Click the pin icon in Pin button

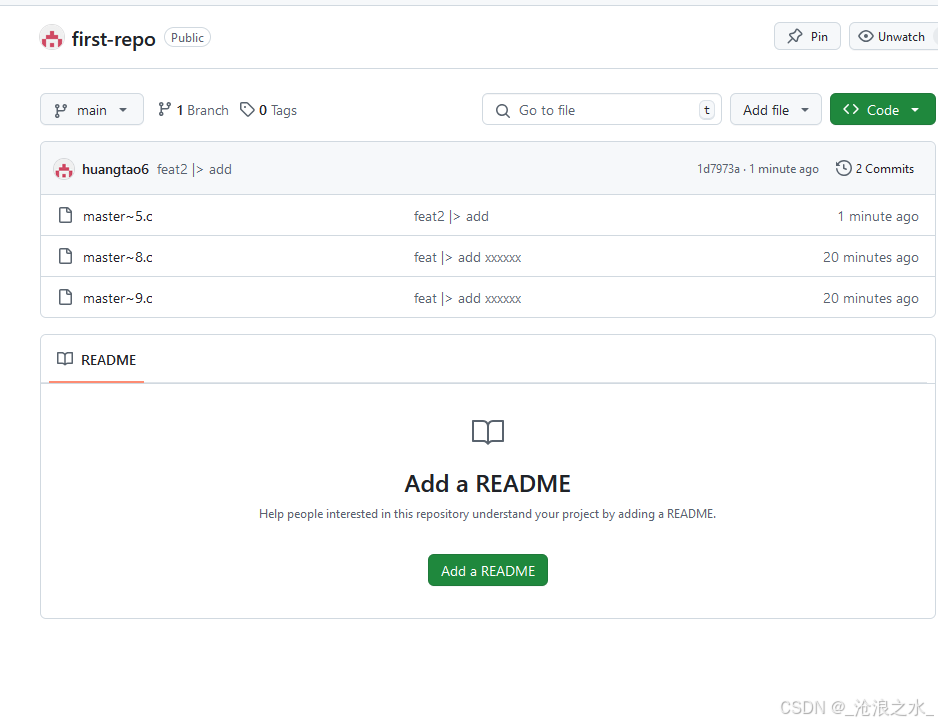click(794, 36)
